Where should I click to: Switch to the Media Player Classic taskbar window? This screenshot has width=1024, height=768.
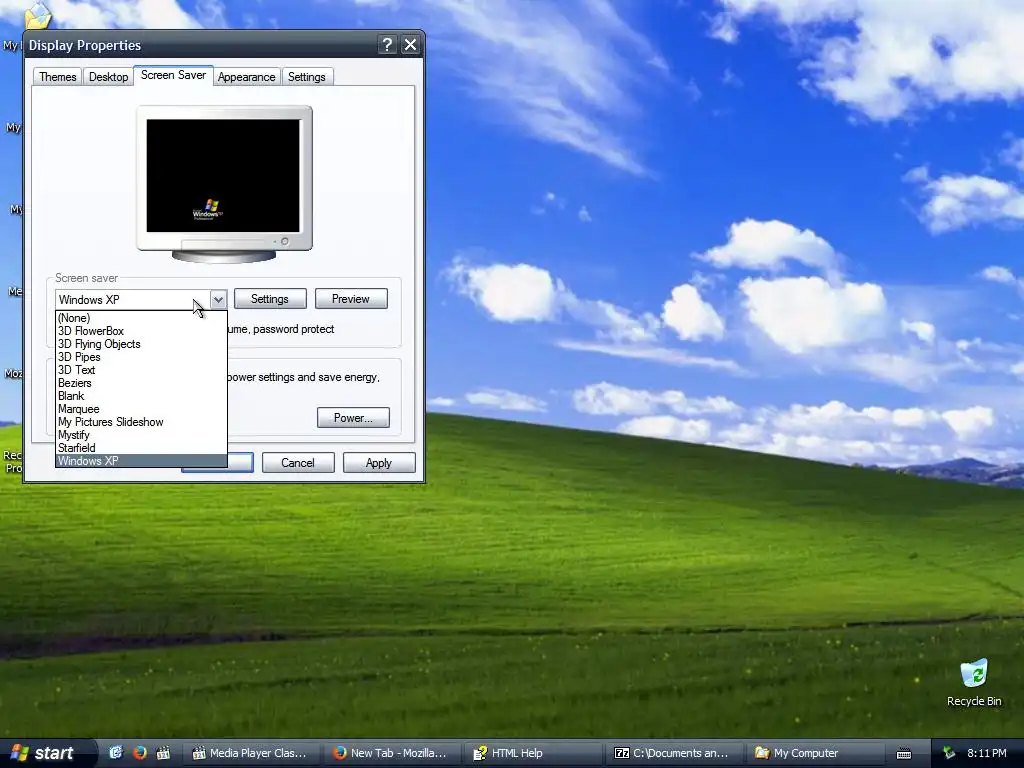[x=250, y=753]
